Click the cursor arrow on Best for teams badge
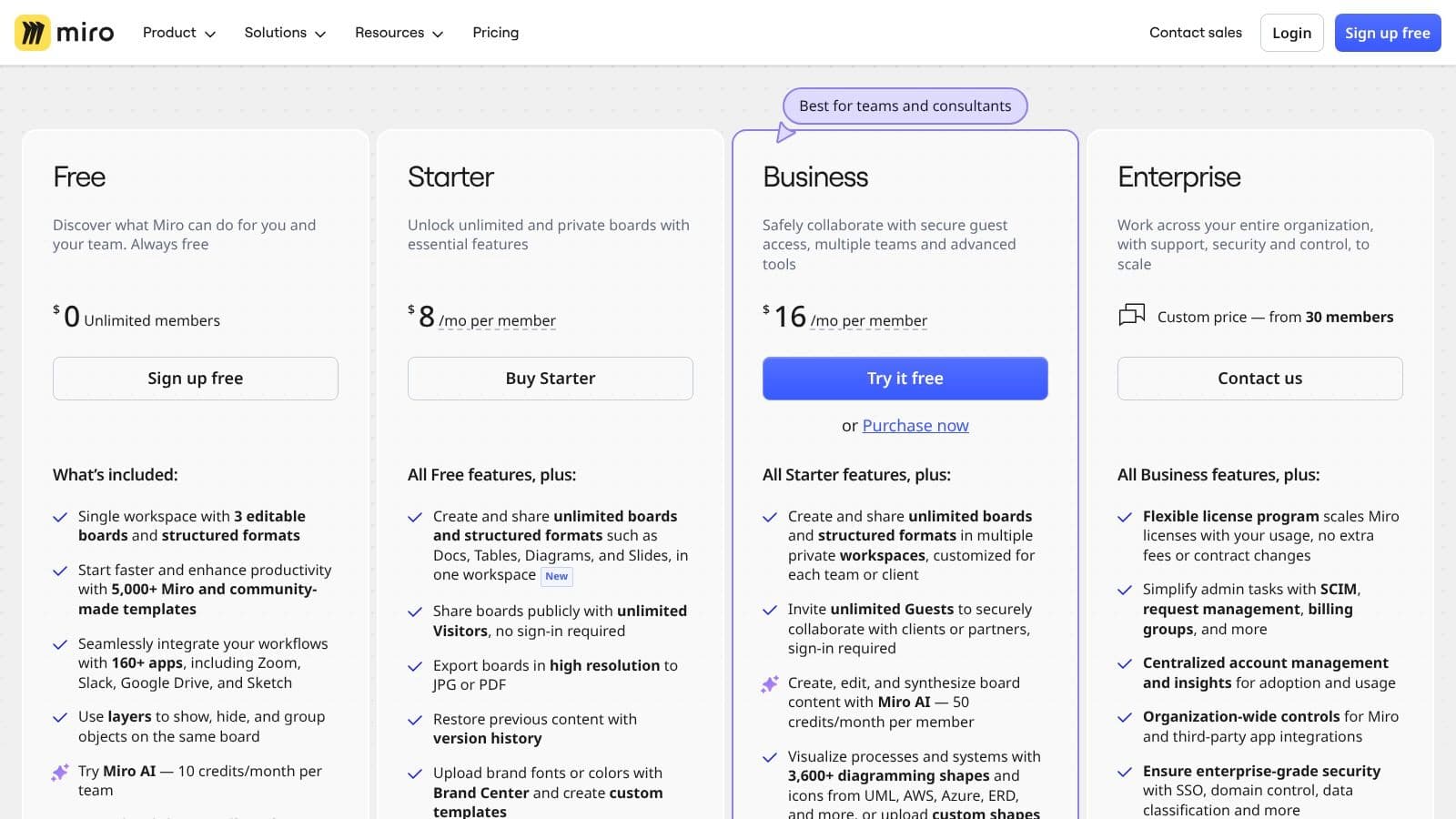The width and height of the screenshot is (1456, 819). pyautogui.click(x=785, y=134)
